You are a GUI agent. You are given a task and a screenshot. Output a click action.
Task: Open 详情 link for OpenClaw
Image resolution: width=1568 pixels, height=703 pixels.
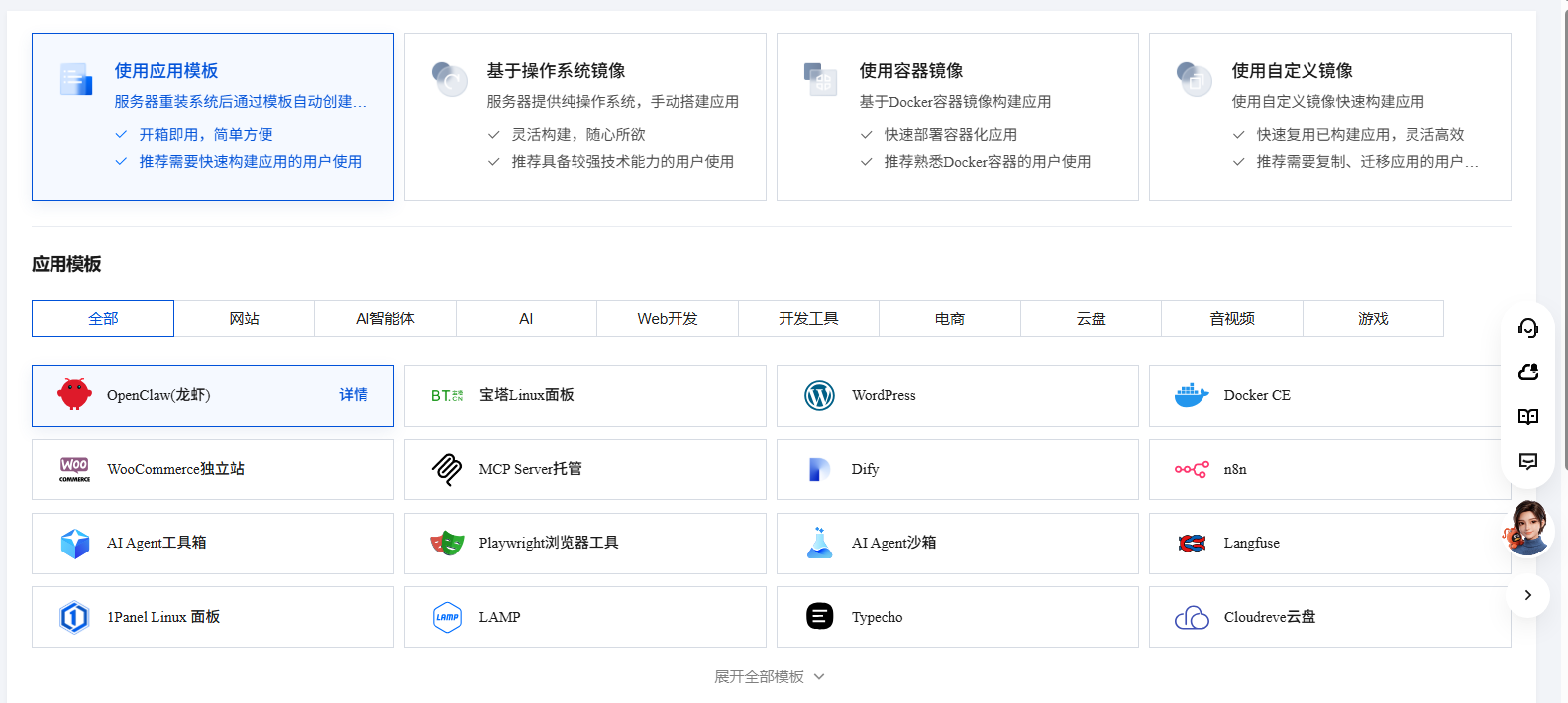354,394
